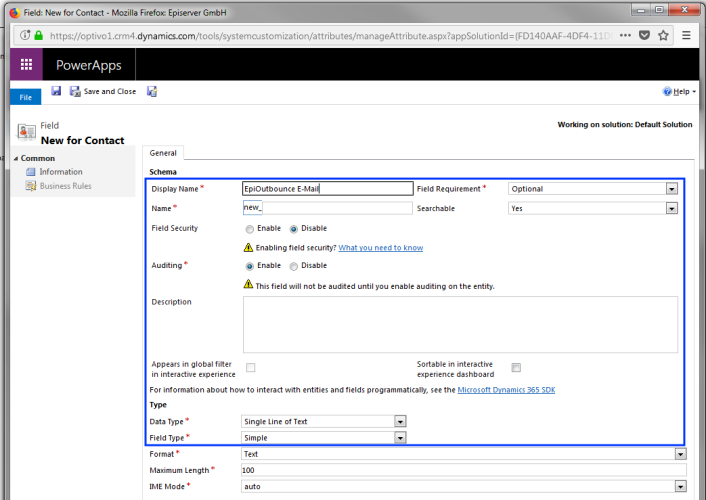Open the Help menu
Image resolution: width=706 pixels, height=500 pixels.
[678, 91]
